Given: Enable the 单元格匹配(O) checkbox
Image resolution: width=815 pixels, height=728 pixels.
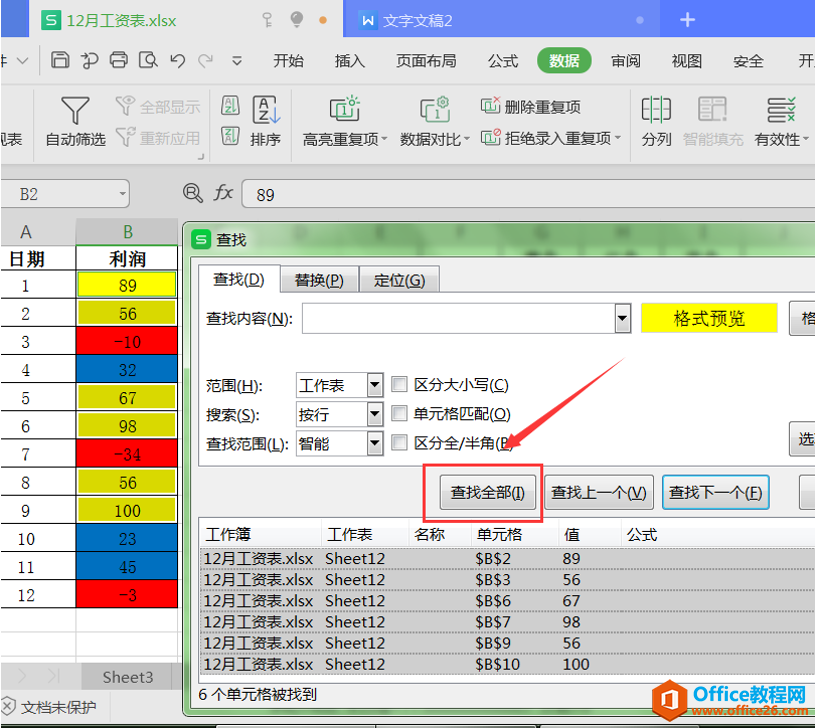Looking at the screenshot, I should click(x=399, y=413).
